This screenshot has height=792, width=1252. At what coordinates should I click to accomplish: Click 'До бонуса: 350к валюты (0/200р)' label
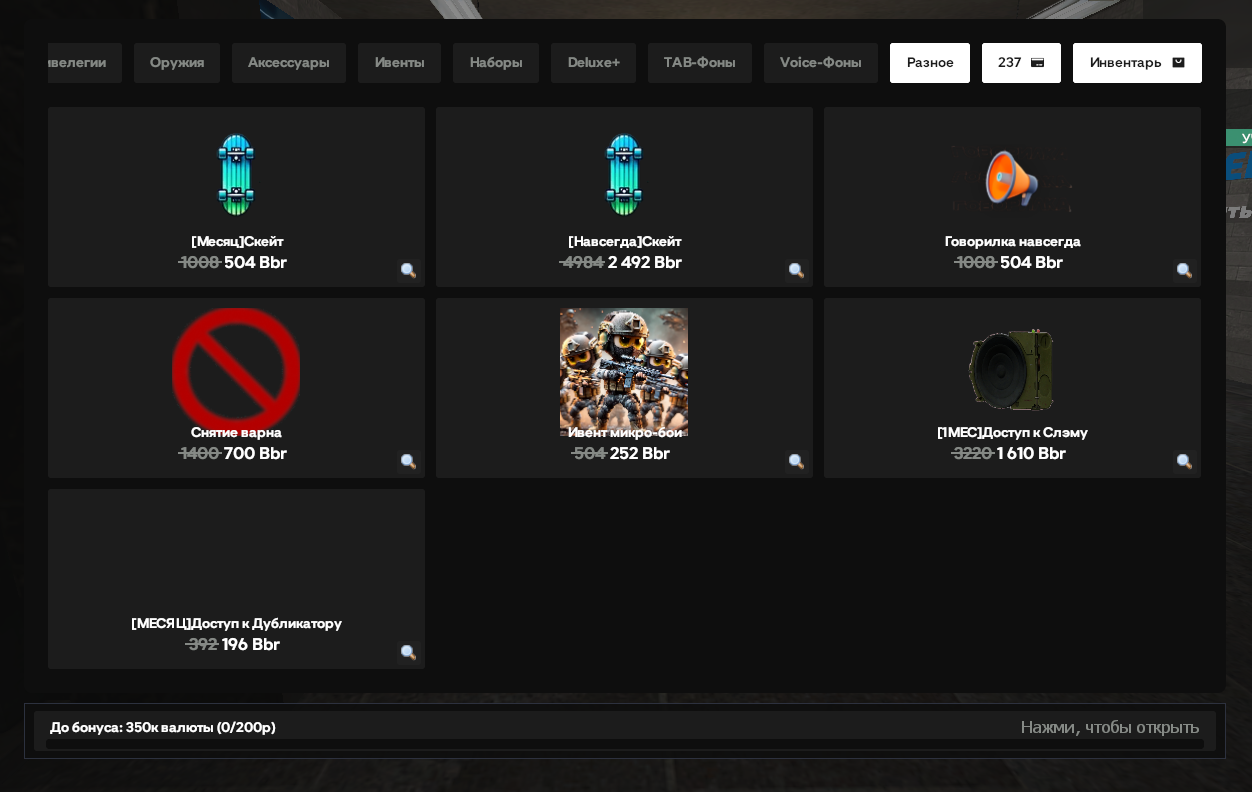click(163, 727)
